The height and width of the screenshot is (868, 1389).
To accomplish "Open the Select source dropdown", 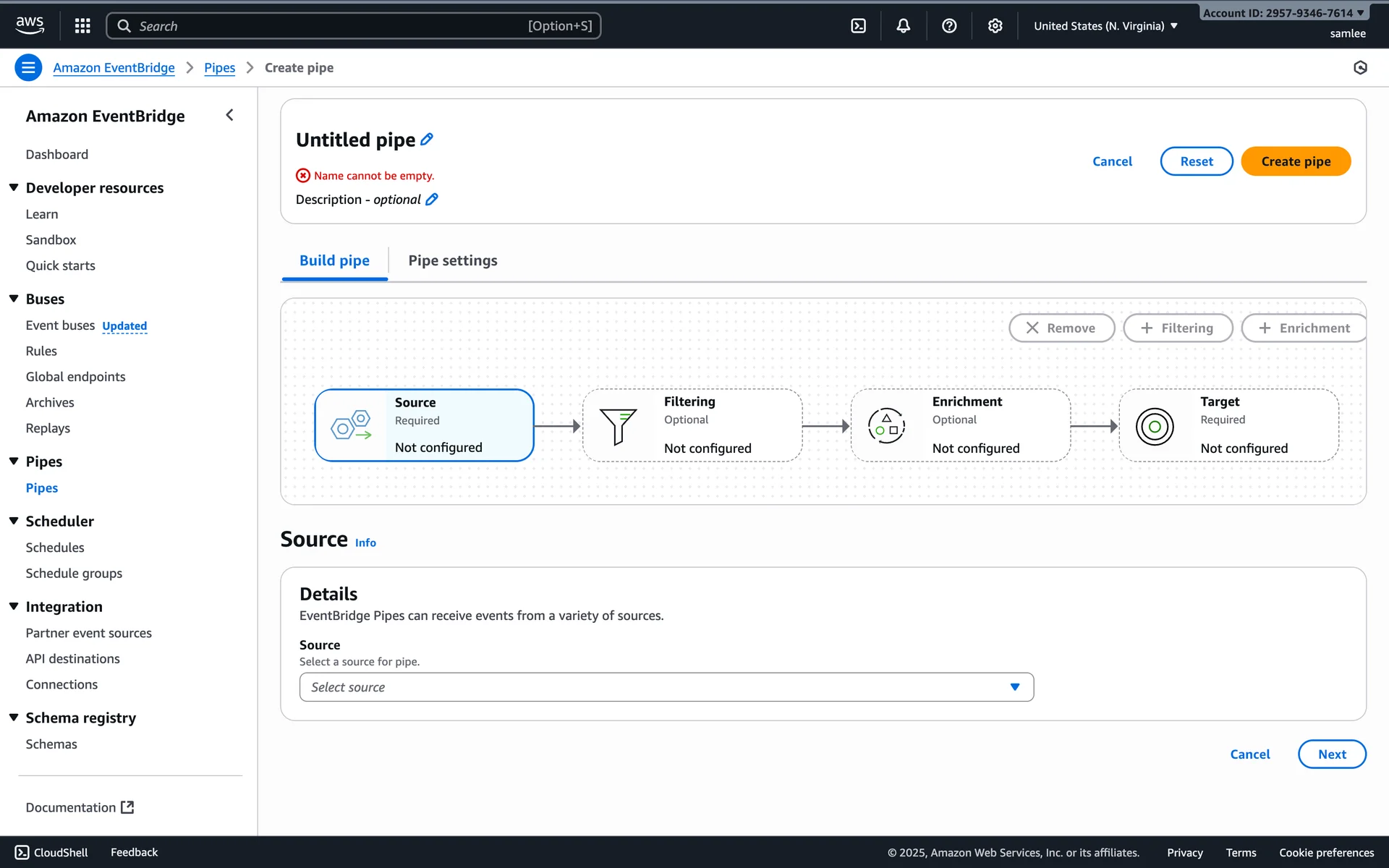I will (x=666, y=687).
